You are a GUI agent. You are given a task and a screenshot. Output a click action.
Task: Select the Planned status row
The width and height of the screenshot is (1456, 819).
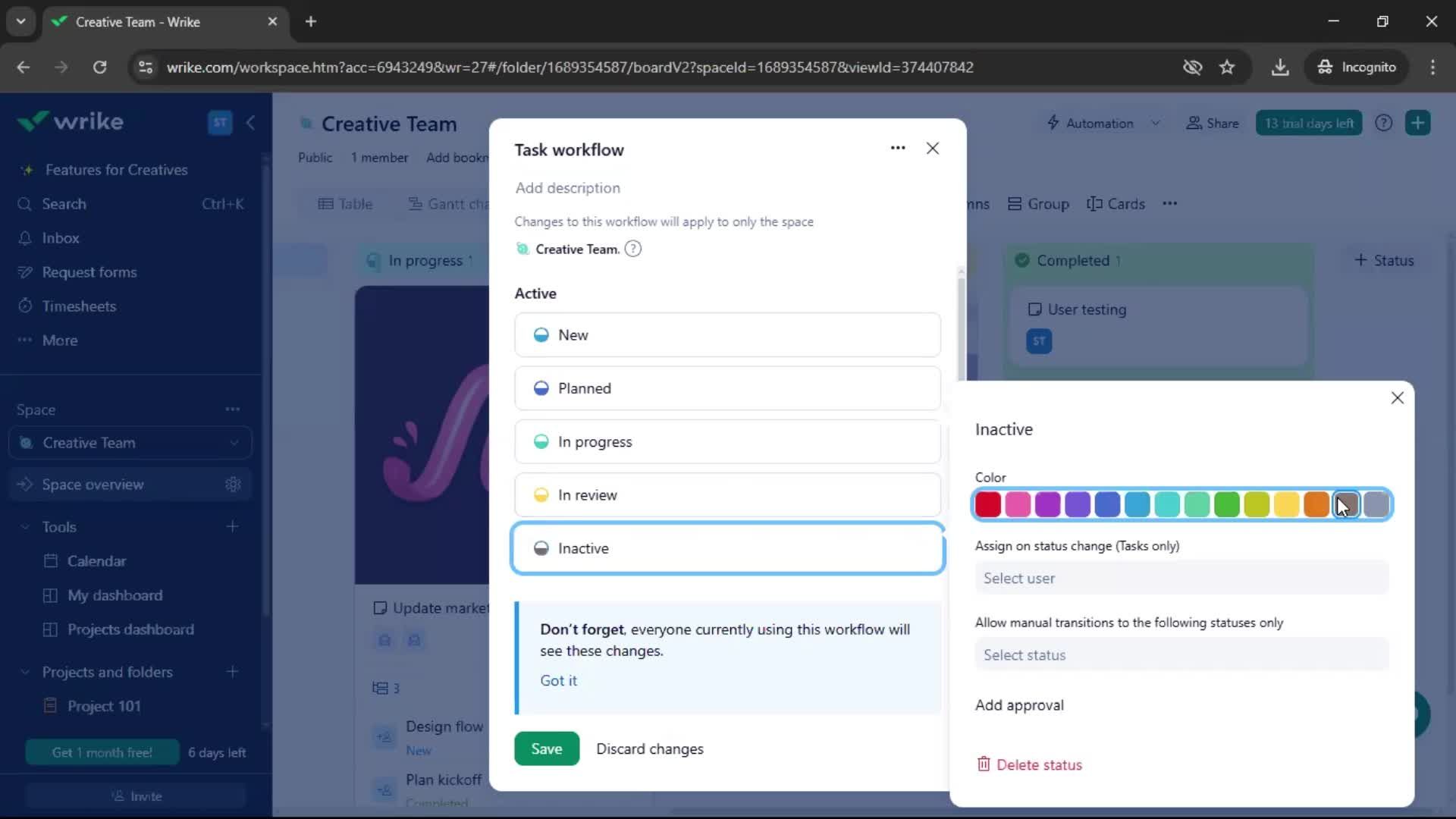(x=727, y=388)
